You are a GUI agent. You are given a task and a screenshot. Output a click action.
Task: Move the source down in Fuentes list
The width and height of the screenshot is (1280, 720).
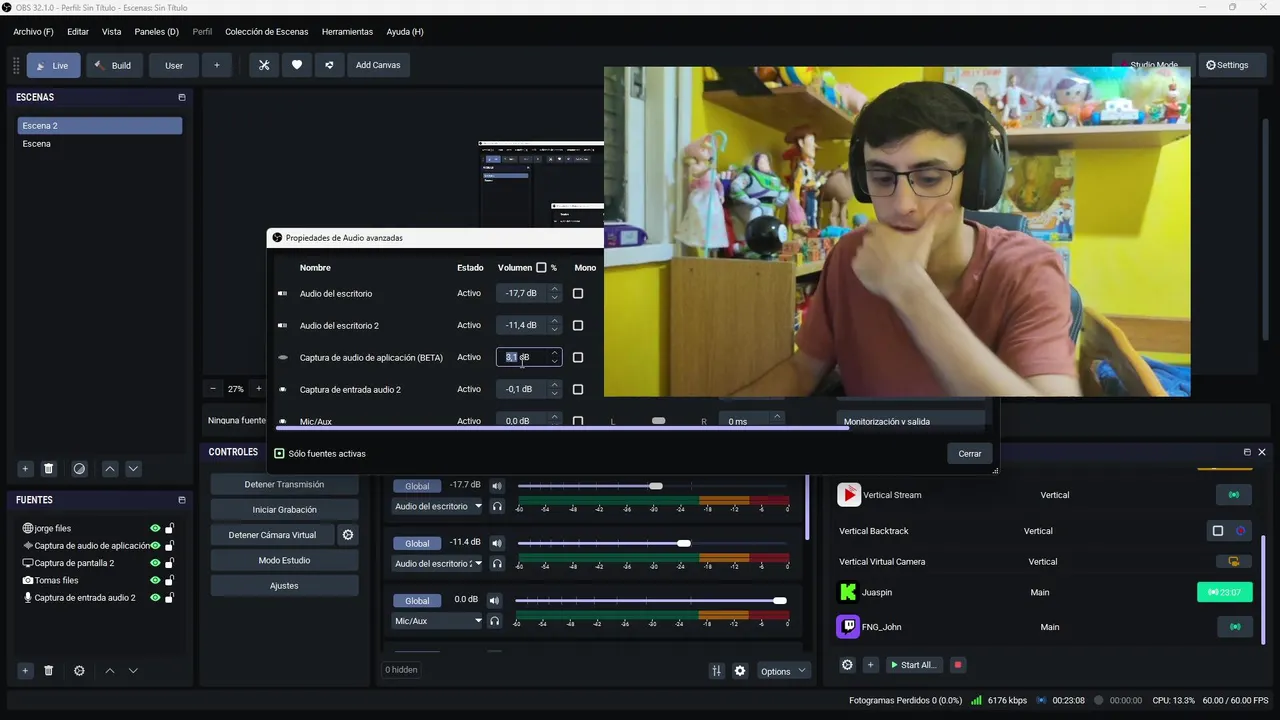click(133, 671)
